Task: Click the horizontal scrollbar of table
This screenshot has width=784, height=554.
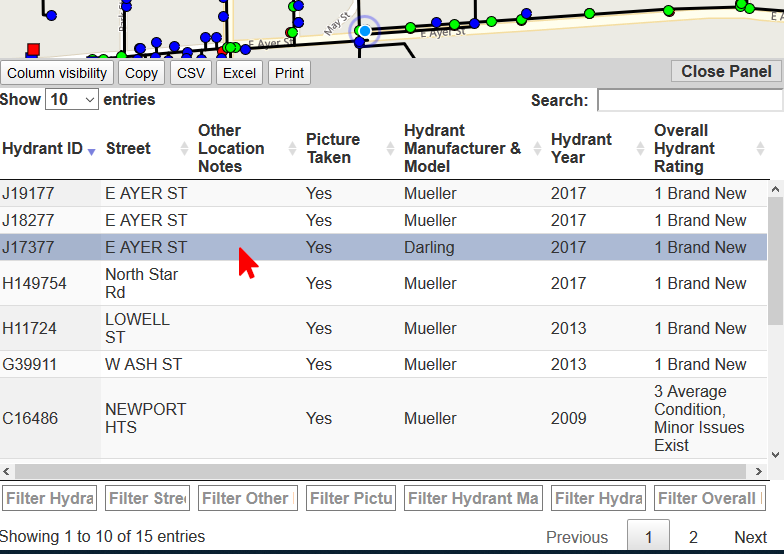Action: tap(380, 471)
